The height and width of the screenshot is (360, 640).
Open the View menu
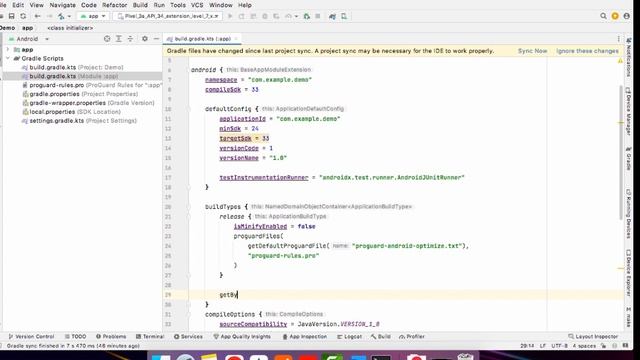coord(36,5)
